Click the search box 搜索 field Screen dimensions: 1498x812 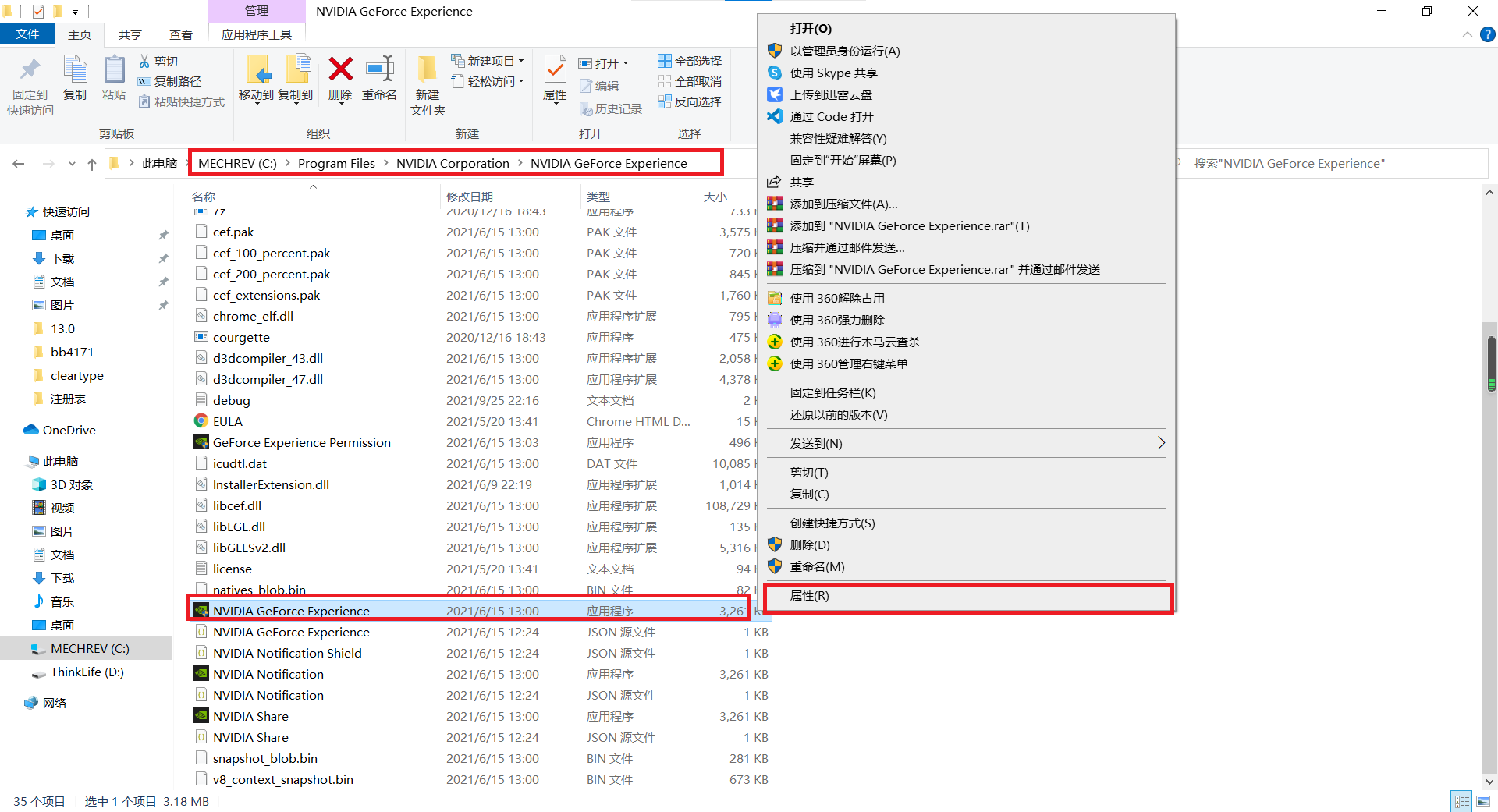click(x=1326, y=163)
